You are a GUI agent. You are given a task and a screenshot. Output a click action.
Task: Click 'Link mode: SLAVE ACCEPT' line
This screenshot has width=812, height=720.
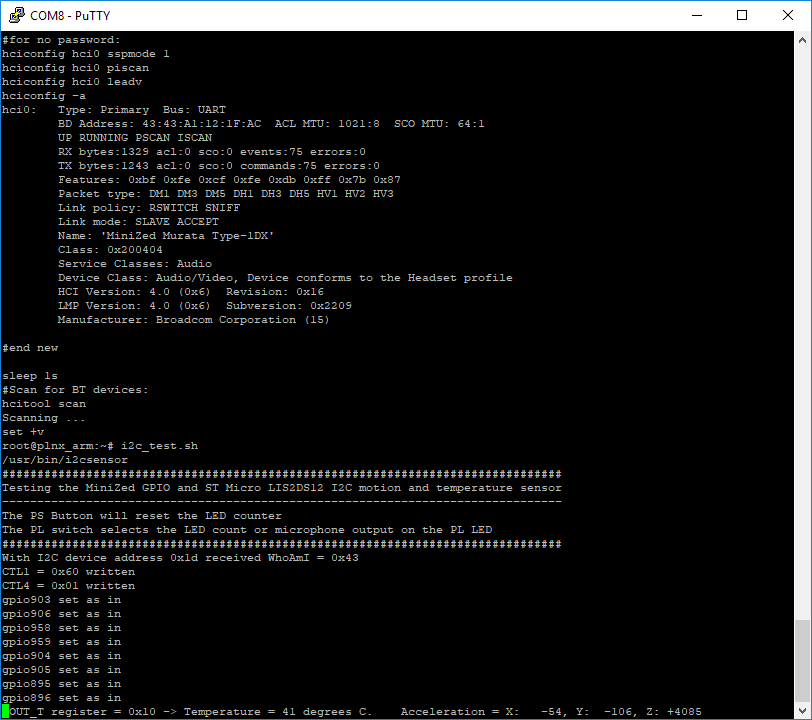click(x=138, y=222)
